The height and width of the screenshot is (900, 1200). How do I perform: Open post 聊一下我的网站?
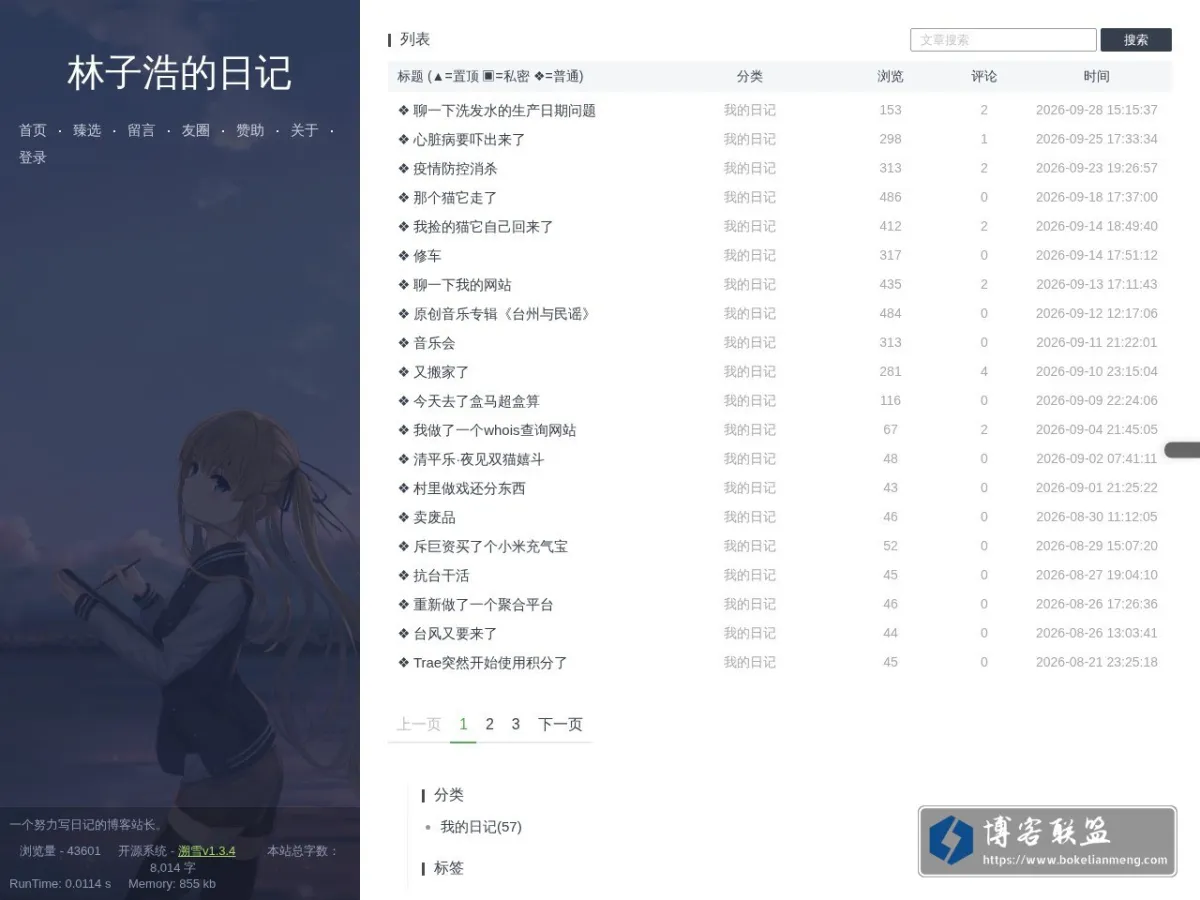[462, 284]
